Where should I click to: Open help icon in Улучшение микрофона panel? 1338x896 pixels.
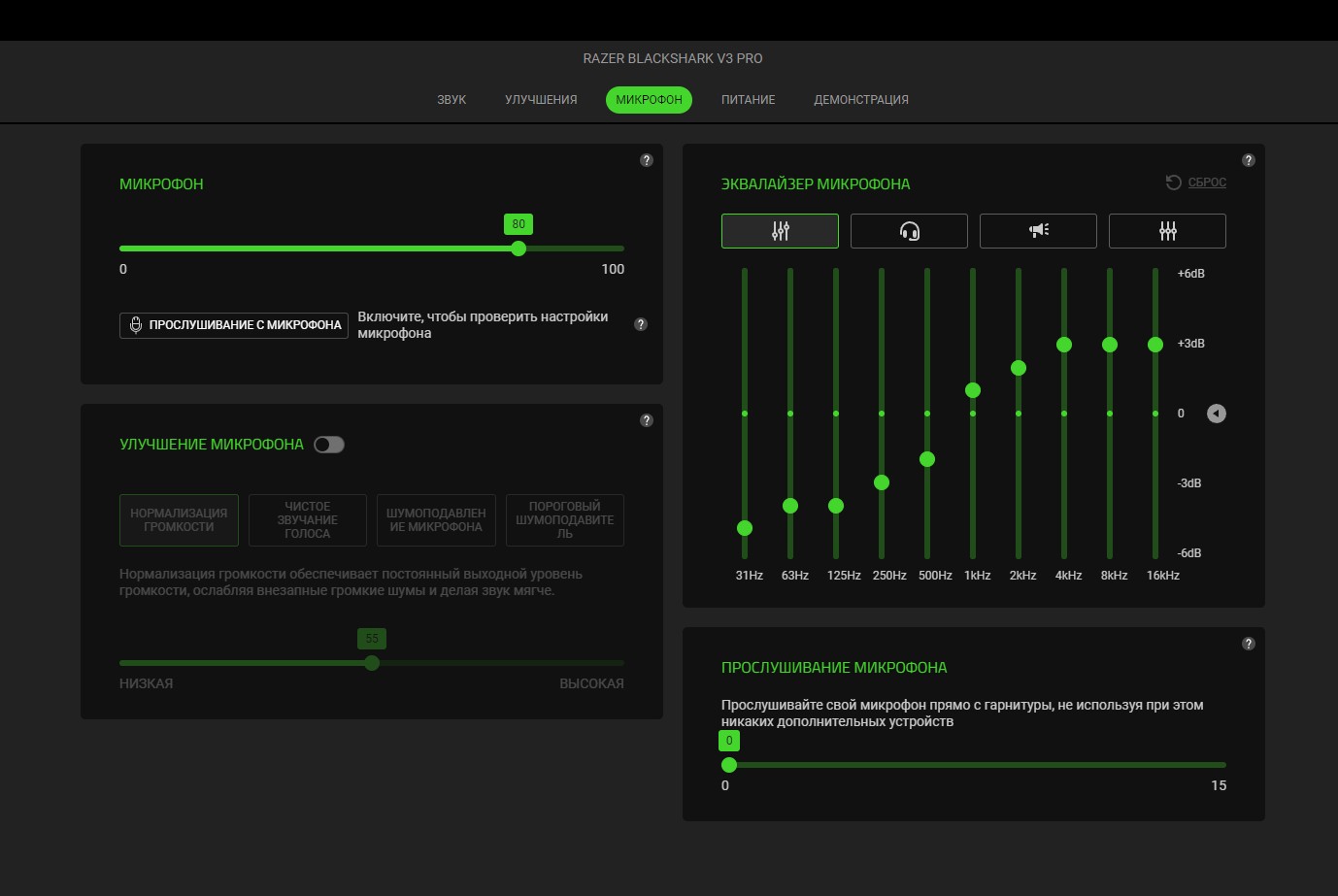(647, 420)
